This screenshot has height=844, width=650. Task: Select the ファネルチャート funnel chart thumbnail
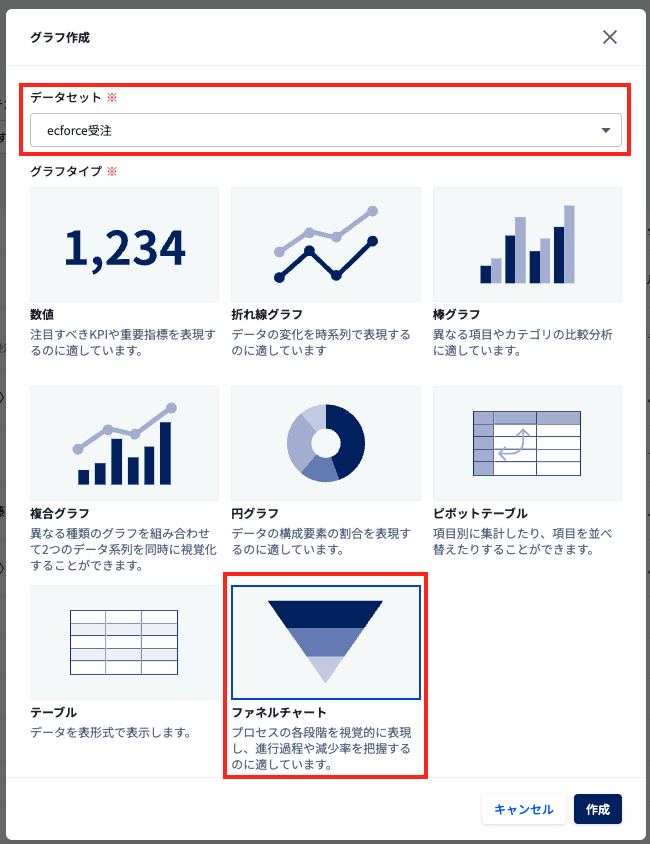click(326, 642)
